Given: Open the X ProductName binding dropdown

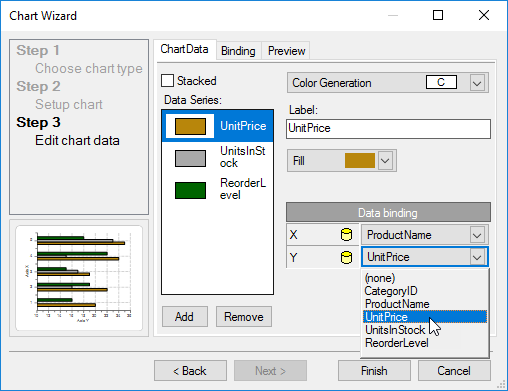Looking at the screenshot, I should click(x=477, y=235).
